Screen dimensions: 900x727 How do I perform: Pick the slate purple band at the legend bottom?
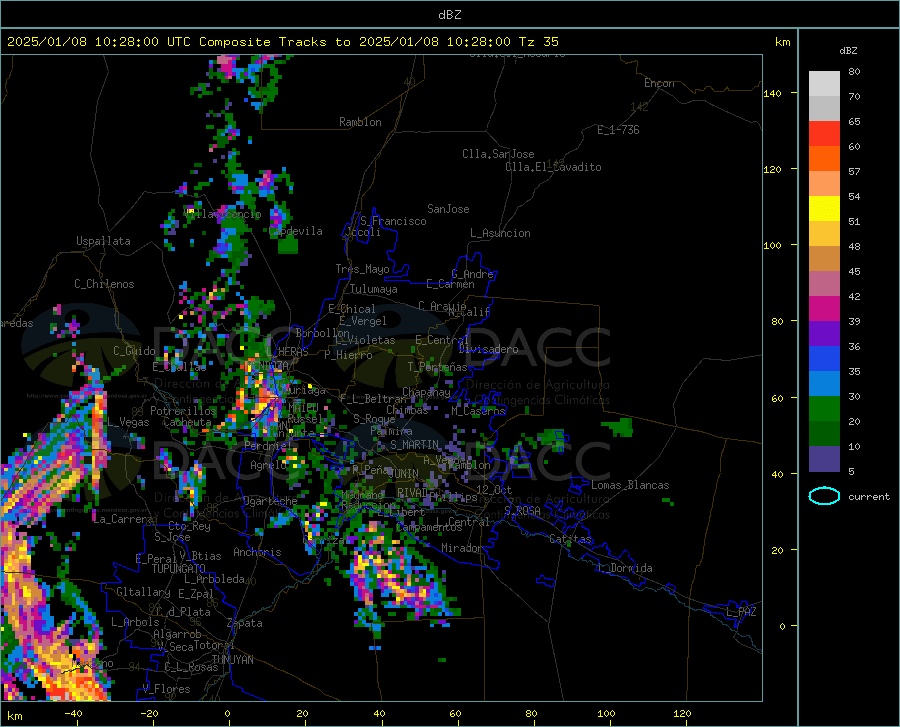click(x=824, y=459)
